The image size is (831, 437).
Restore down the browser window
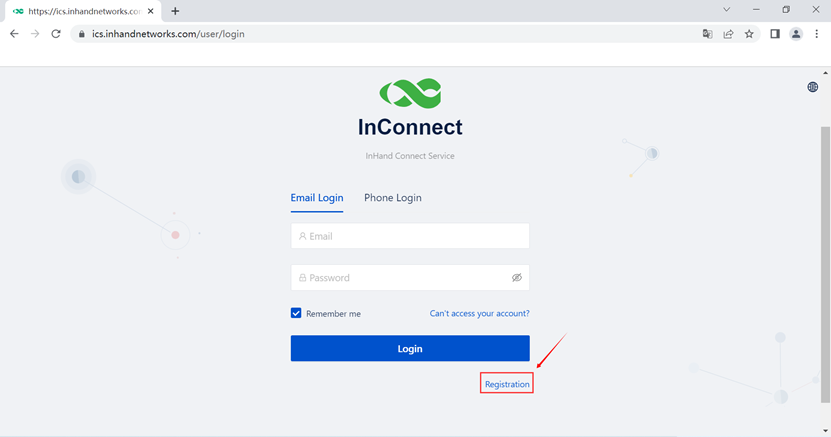786,10
